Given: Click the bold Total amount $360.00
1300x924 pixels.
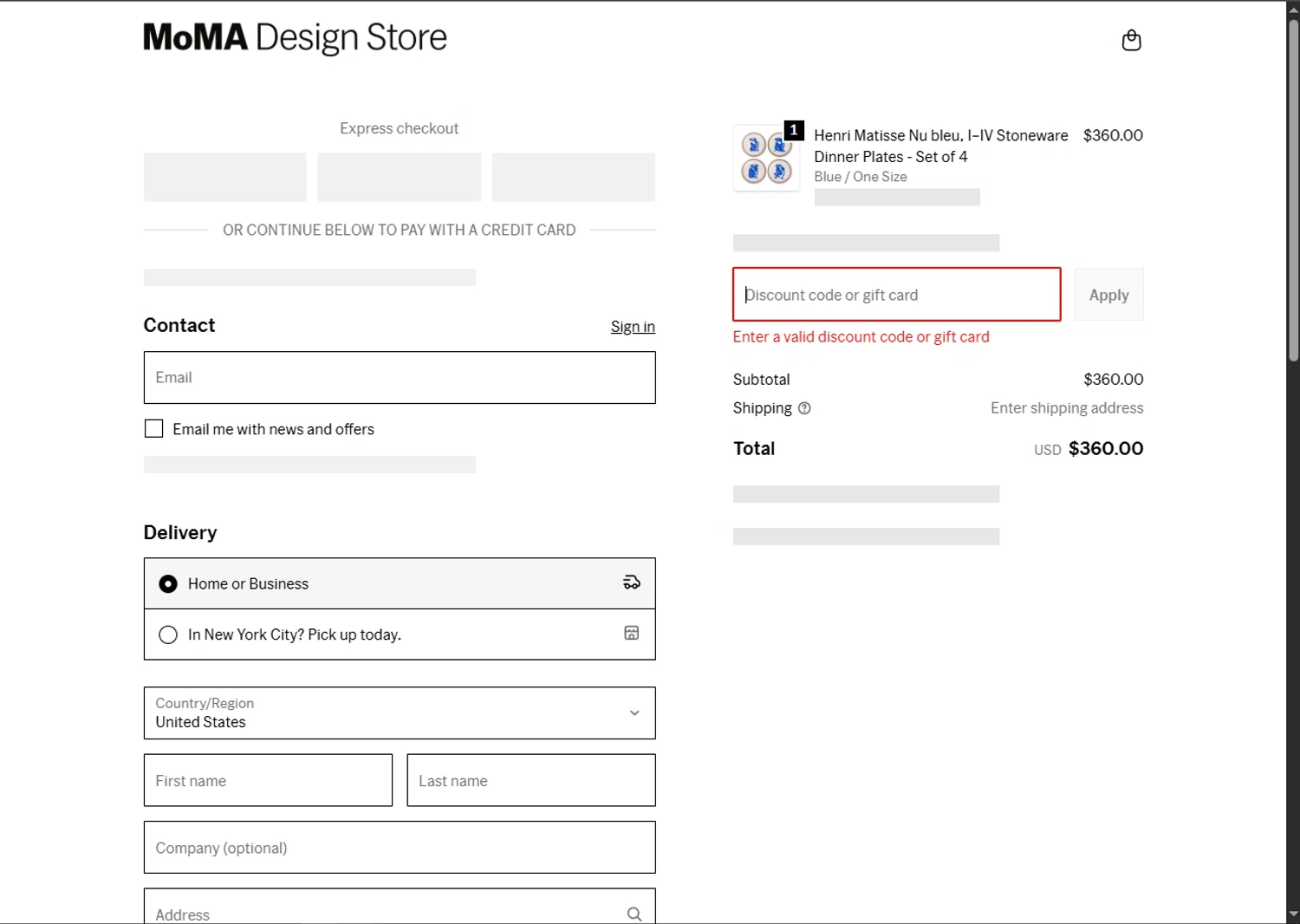Looking at the screenshot, I should click(1106, 448).
